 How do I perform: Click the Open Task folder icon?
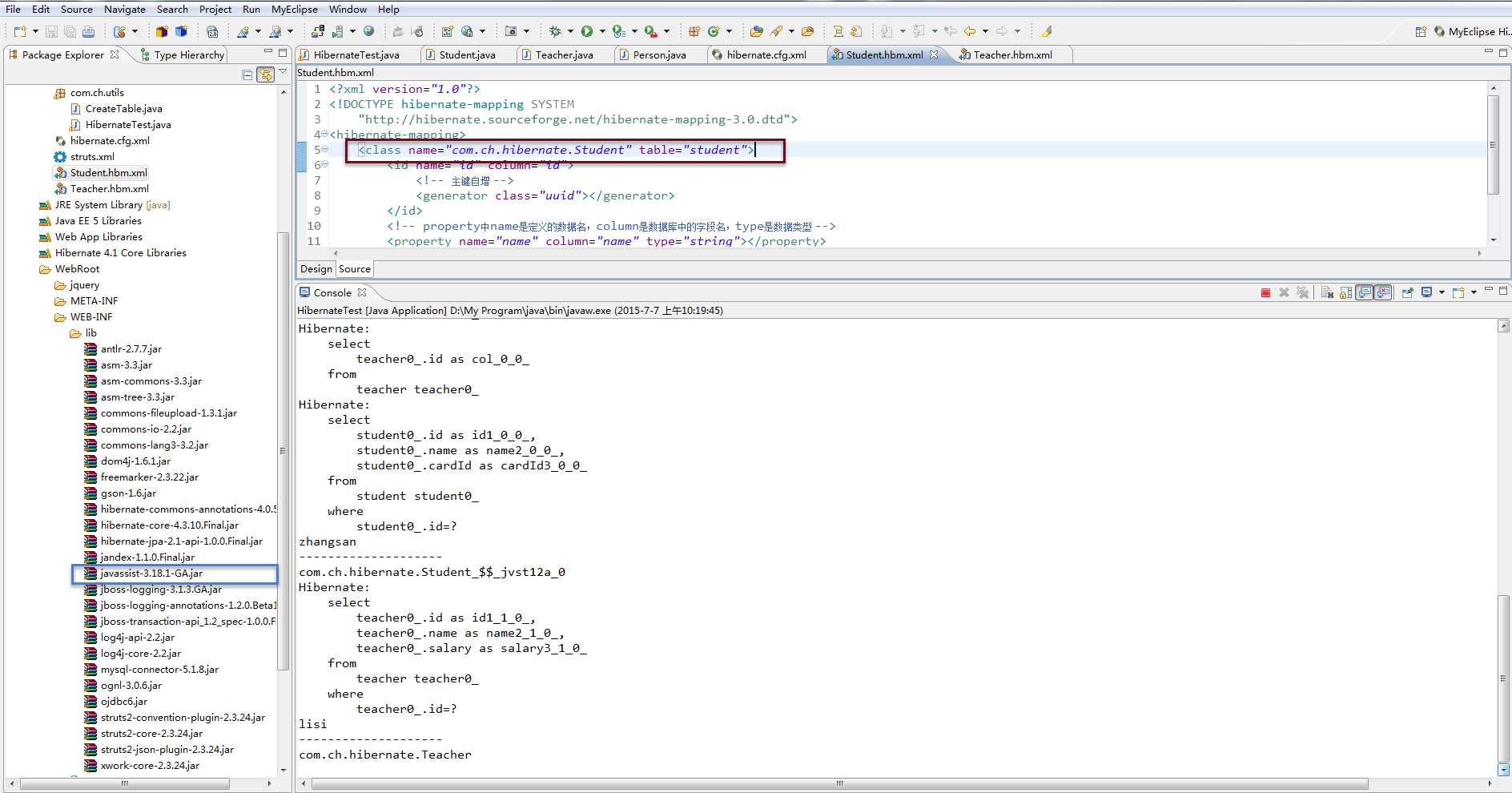[807, 31]
